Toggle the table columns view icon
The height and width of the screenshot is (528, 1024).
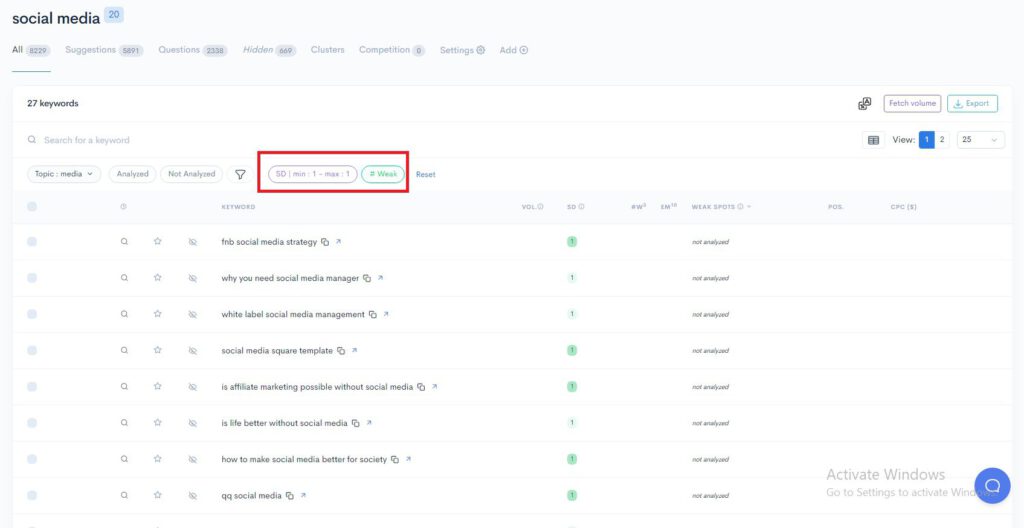[x=873, y=140]
